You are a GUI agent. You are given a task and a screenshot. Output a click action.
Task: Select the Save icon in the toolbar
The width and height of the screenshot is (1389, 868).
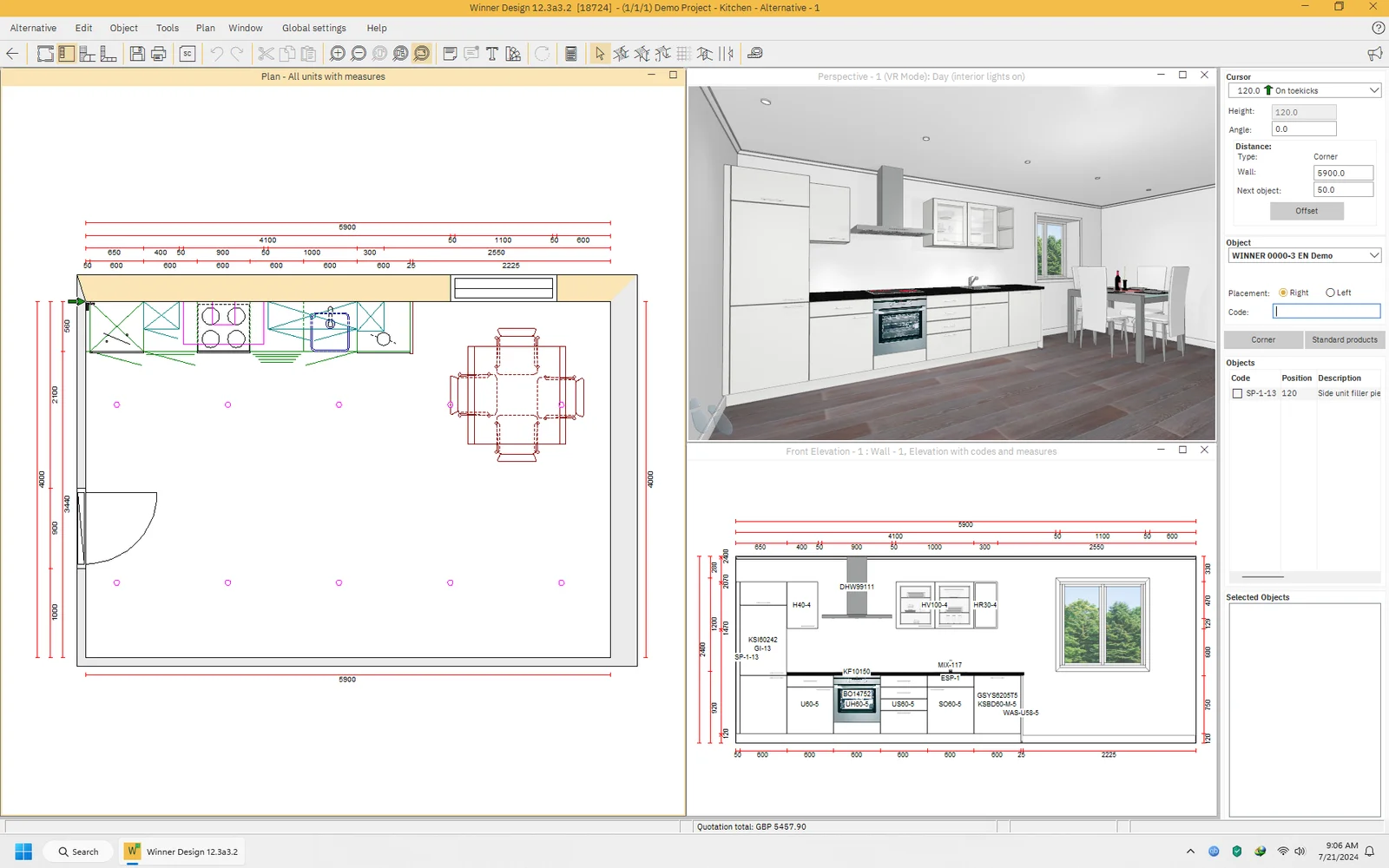pyautogui.click(x=137, y=54)
